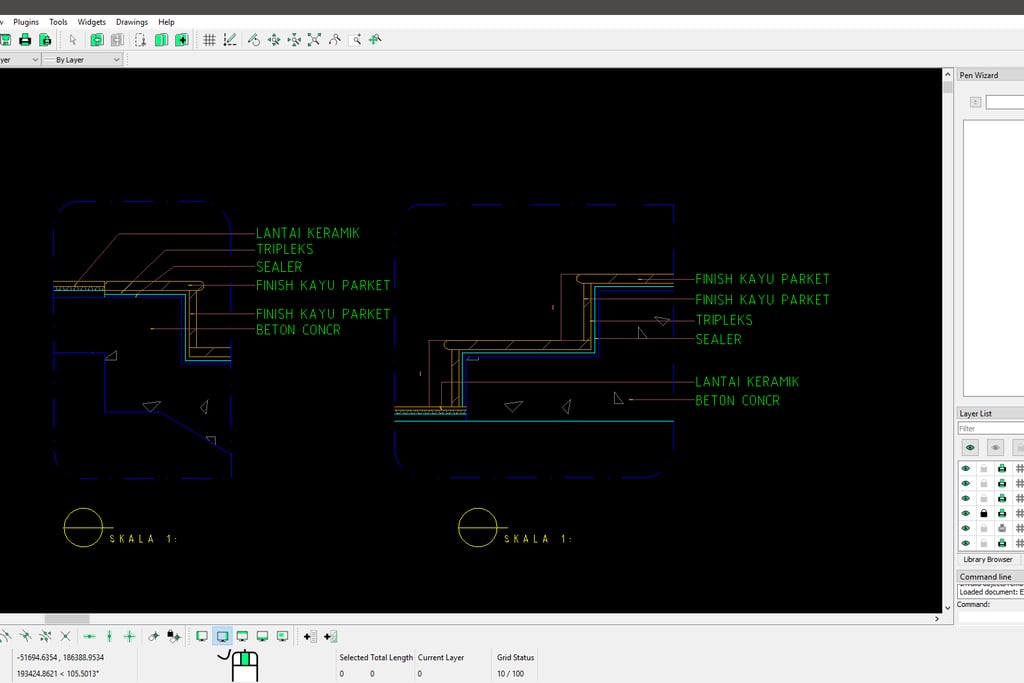Click the Copy toolbar icon
The width and height of the screenshot is (1024, 683).
[x=161, y=40]
